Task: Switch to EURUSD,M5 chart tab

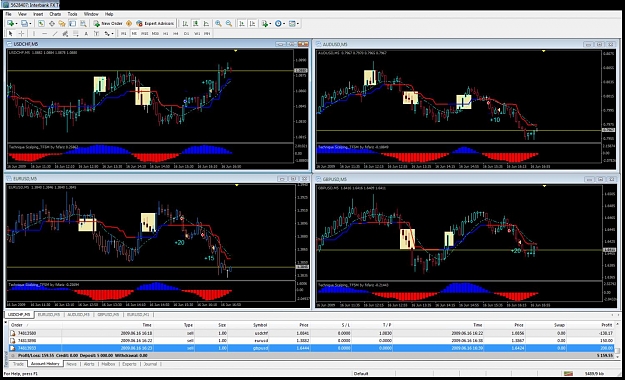Action: 49,315
